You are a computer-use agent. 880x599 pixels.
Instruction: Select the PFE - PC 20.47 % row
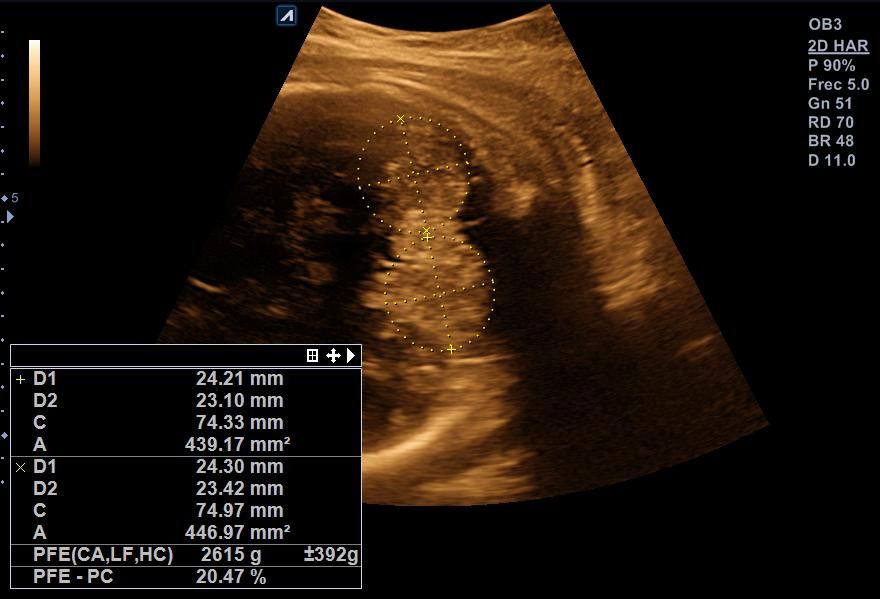click(186, 577)
